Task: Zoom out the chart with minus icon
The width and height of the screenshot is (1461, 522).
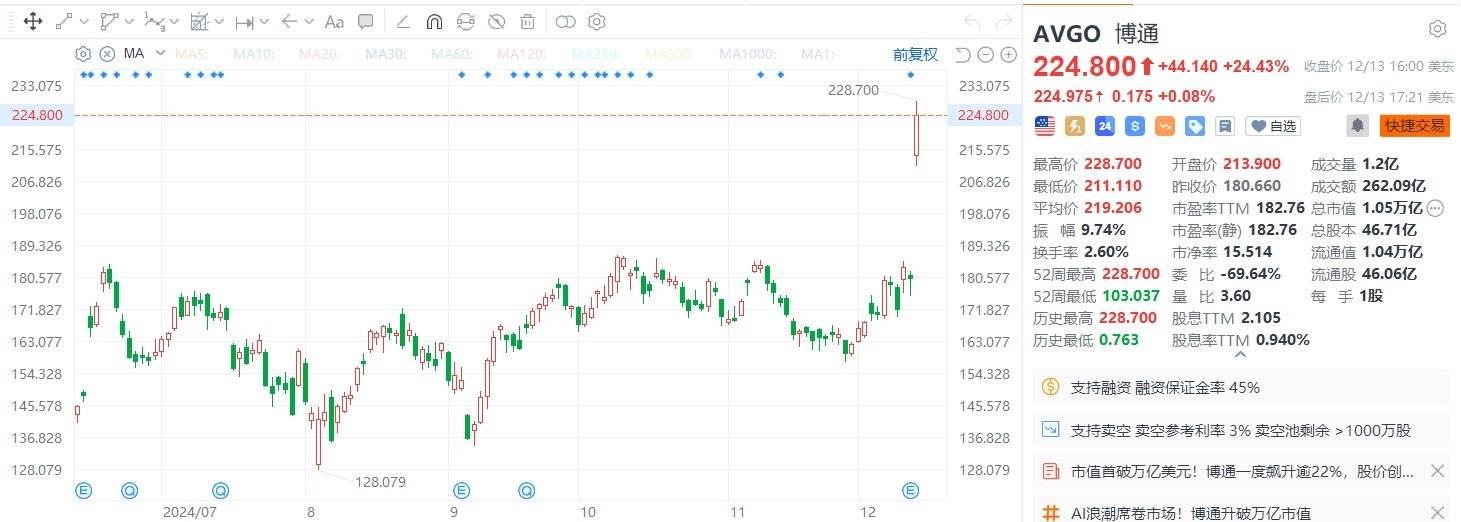Action: pyautogui.click(x=985, y=54)
